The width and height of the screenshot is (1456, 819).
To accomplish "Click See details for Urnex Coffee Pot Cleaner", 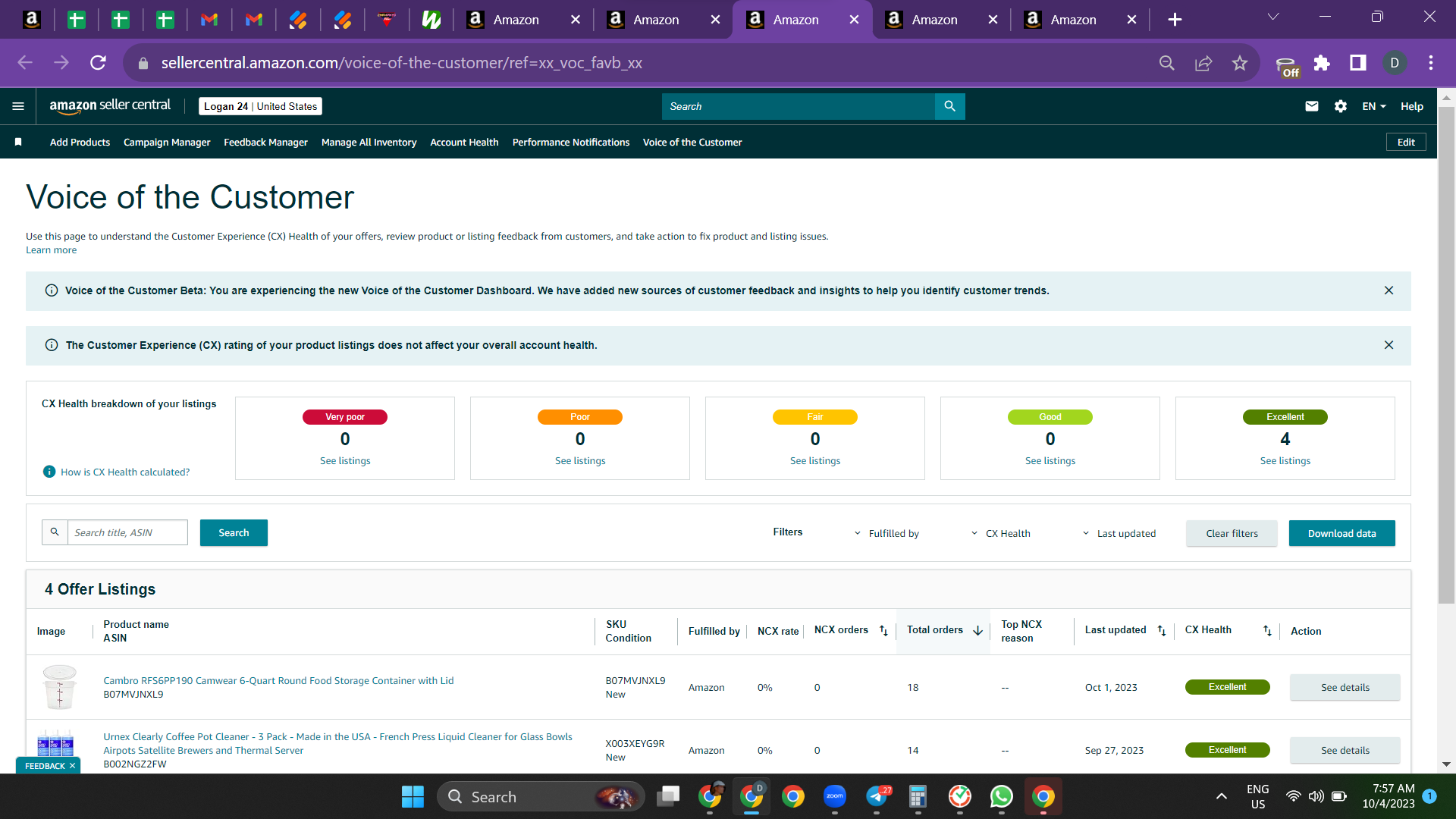I will click(x=1345, y=750).
